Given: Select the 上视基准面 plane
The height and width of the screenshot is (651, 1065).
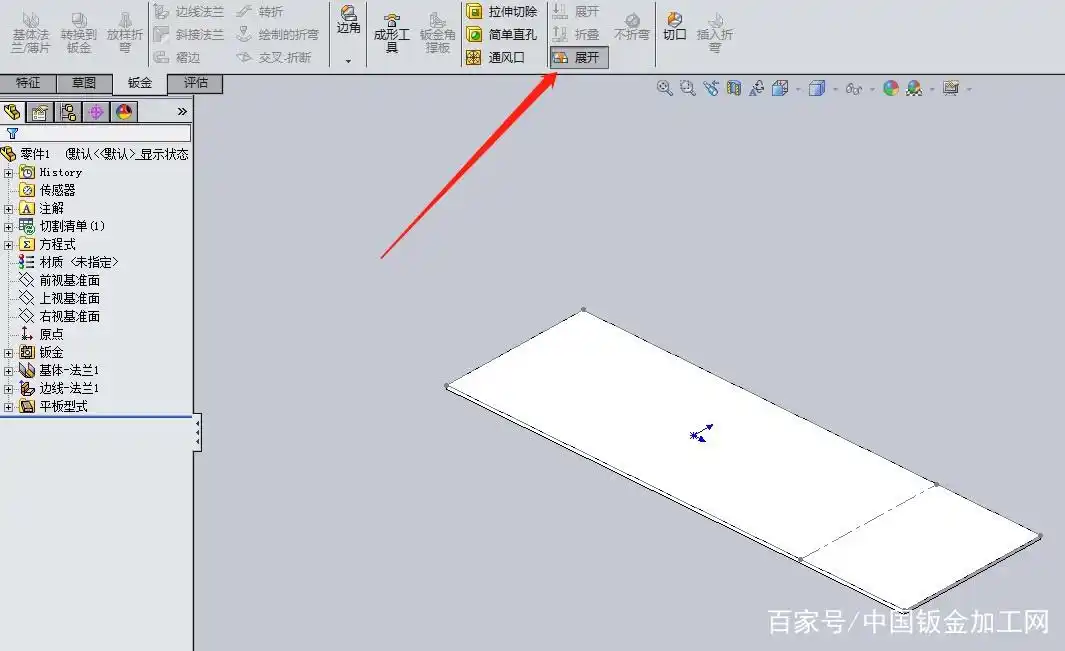Looking at the screenshot, I should pyautogui.click(x=69, y=298).
